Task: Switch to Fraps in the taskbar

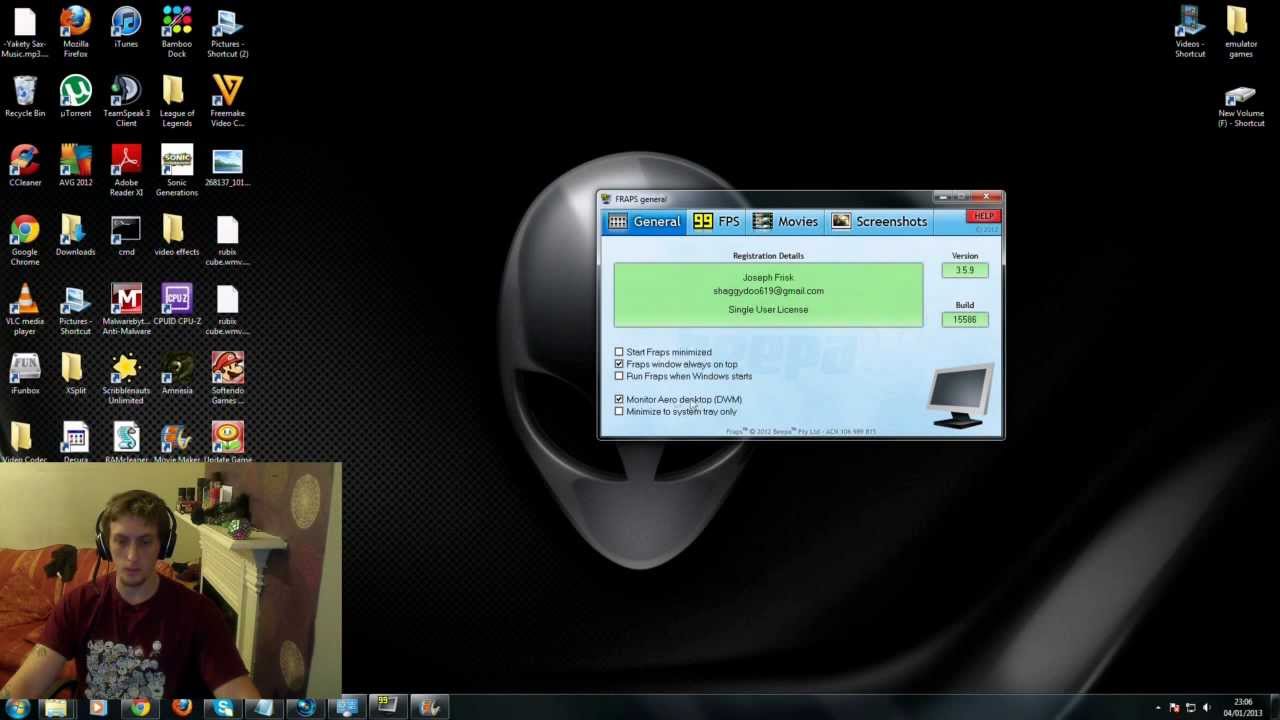Action: click(388, 708)
